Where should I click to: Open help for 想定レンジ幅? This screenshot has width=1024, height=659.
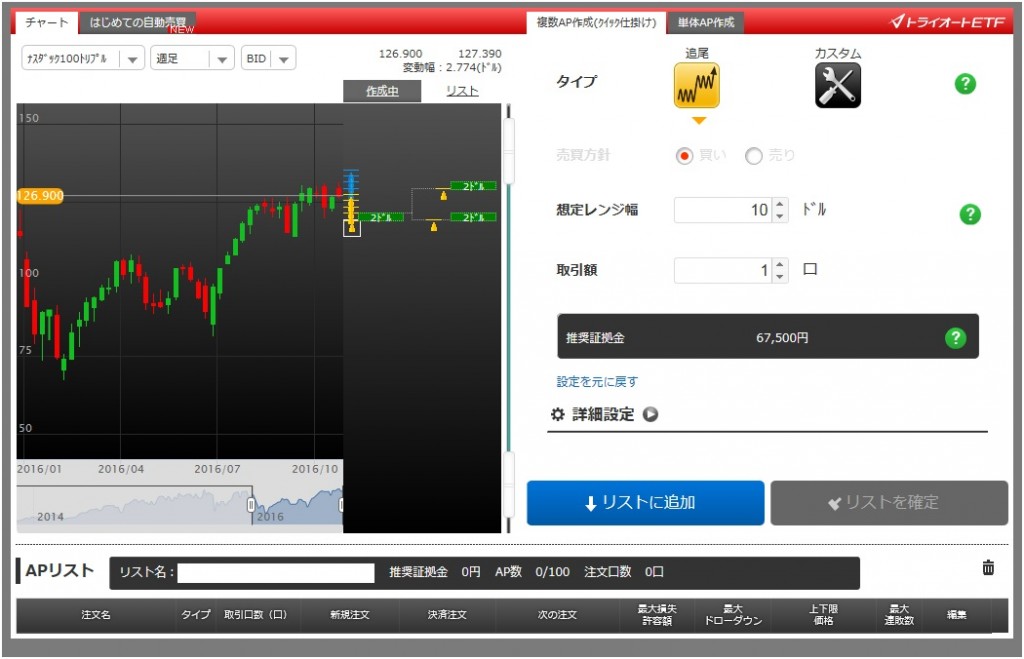pos(969,214)
